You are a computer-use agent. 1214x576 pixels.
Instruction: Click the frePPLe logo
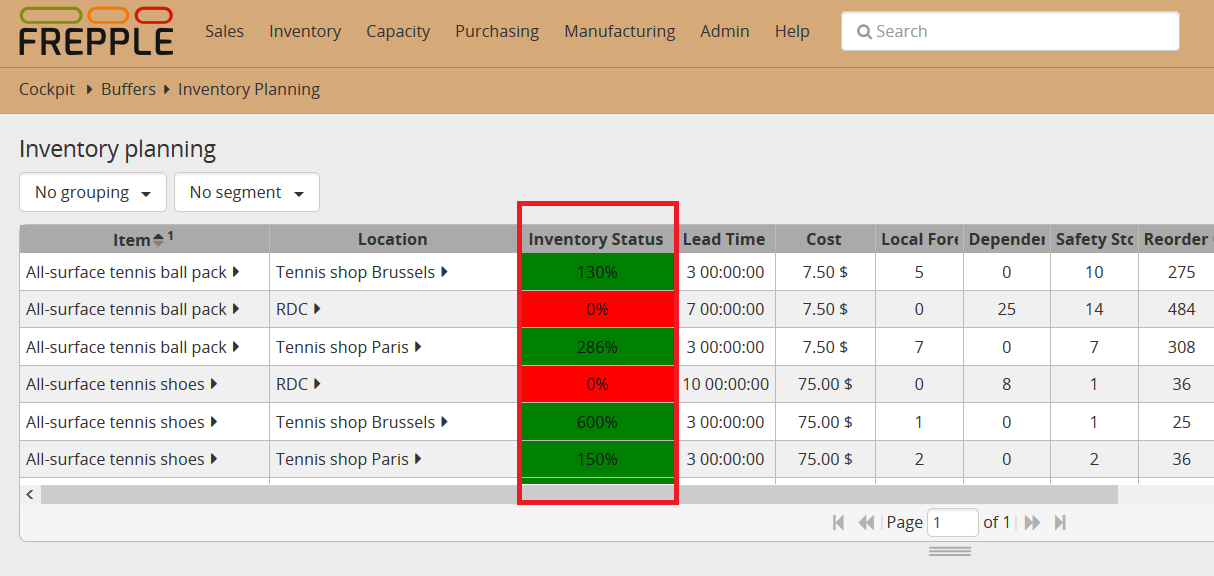95,31
